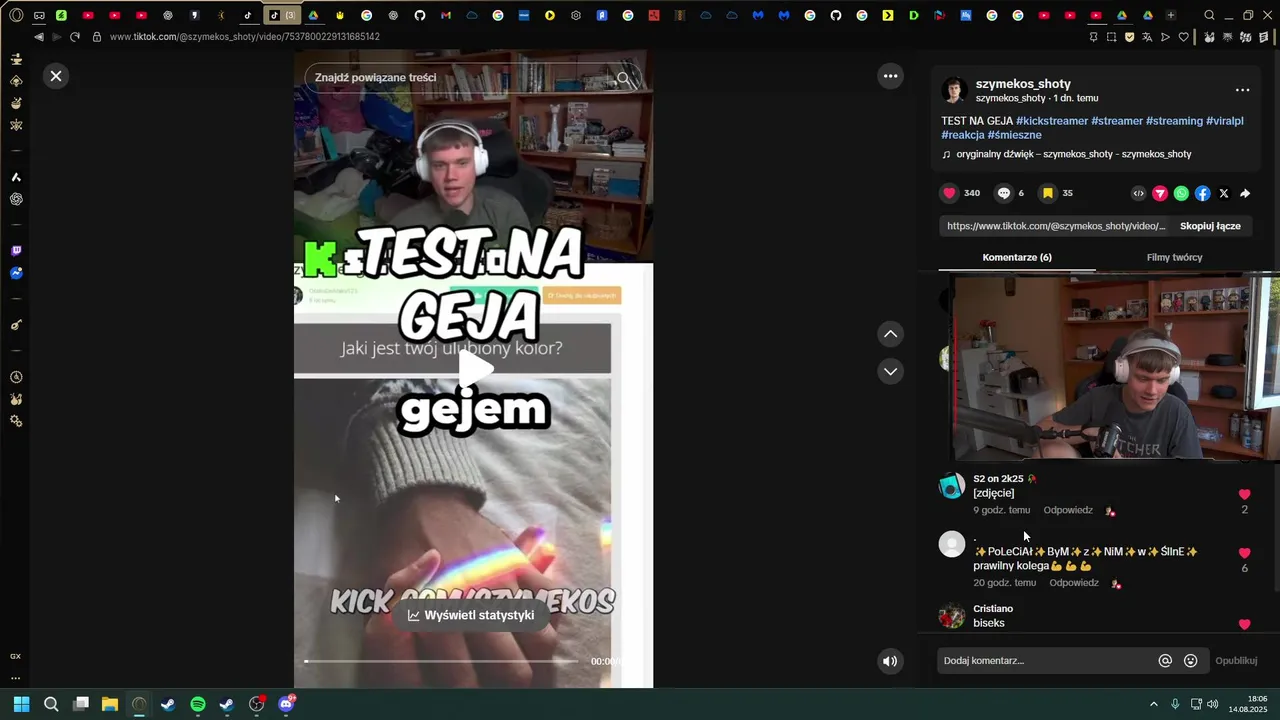This screenshot has height=720, width=1280.
Task: Open Twitch in the browser sidebar
Action: pyautogui.click(x=16, y=251)
